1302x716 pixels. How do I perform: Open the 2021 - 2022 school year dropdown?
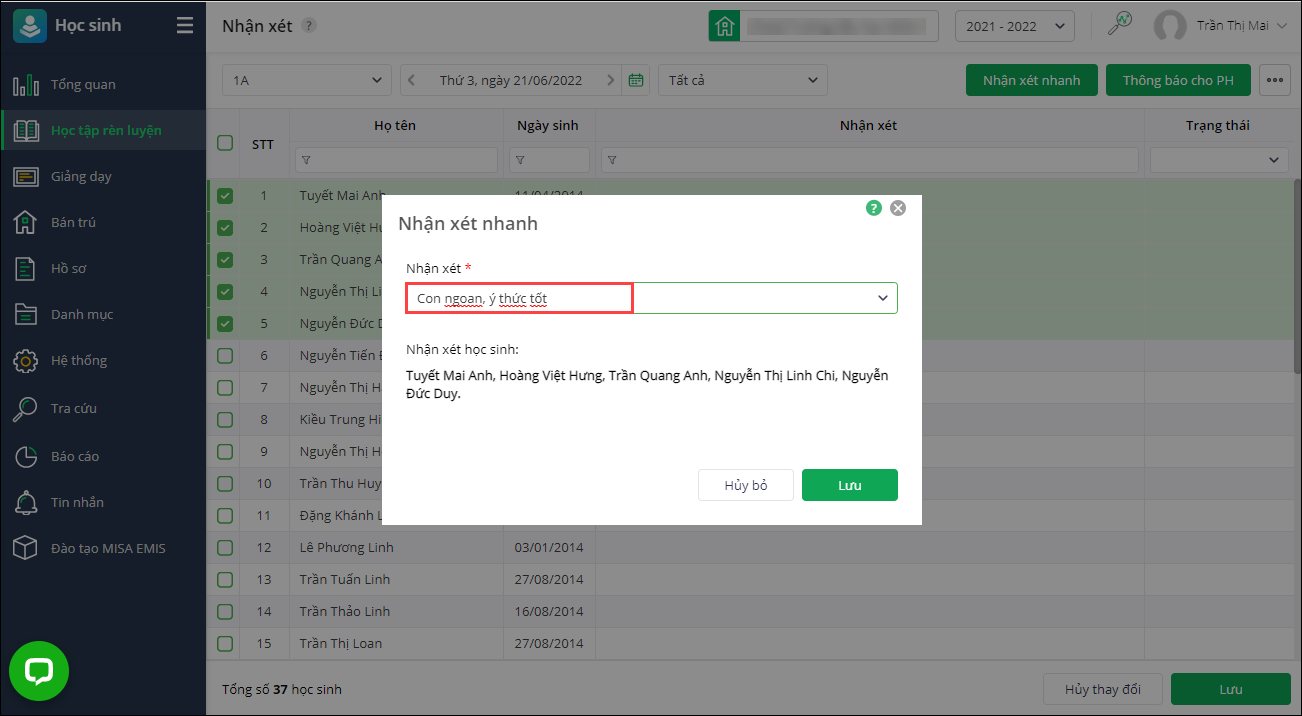coord(1014,26)
